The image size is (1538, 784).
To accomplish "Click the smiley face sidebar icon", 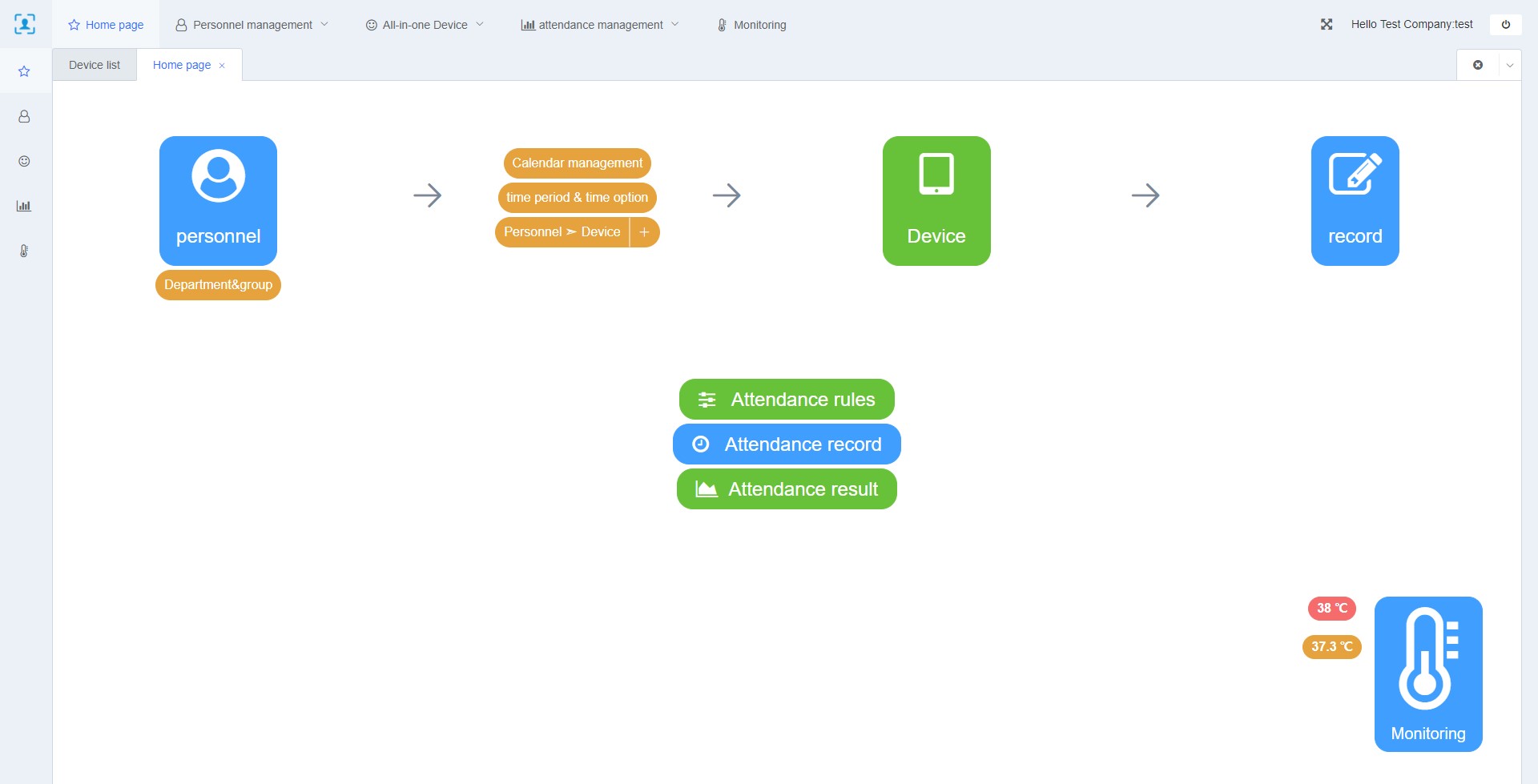I will pos(24,161).
